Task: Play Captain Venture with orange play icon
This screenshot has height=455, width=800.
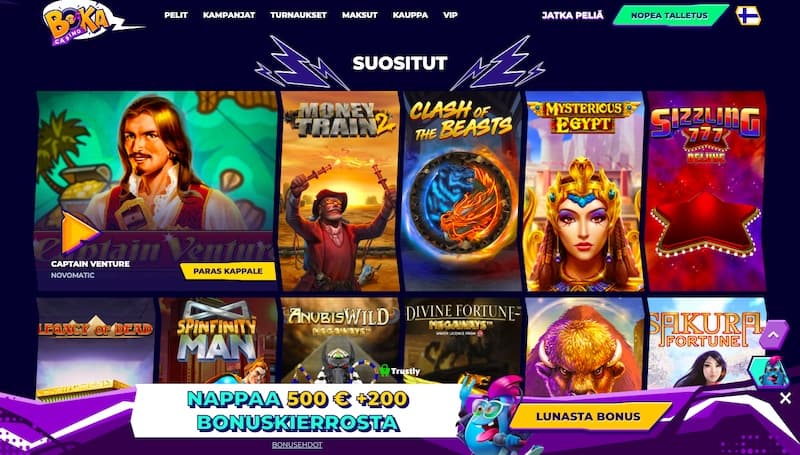Action: pos(80,232)
